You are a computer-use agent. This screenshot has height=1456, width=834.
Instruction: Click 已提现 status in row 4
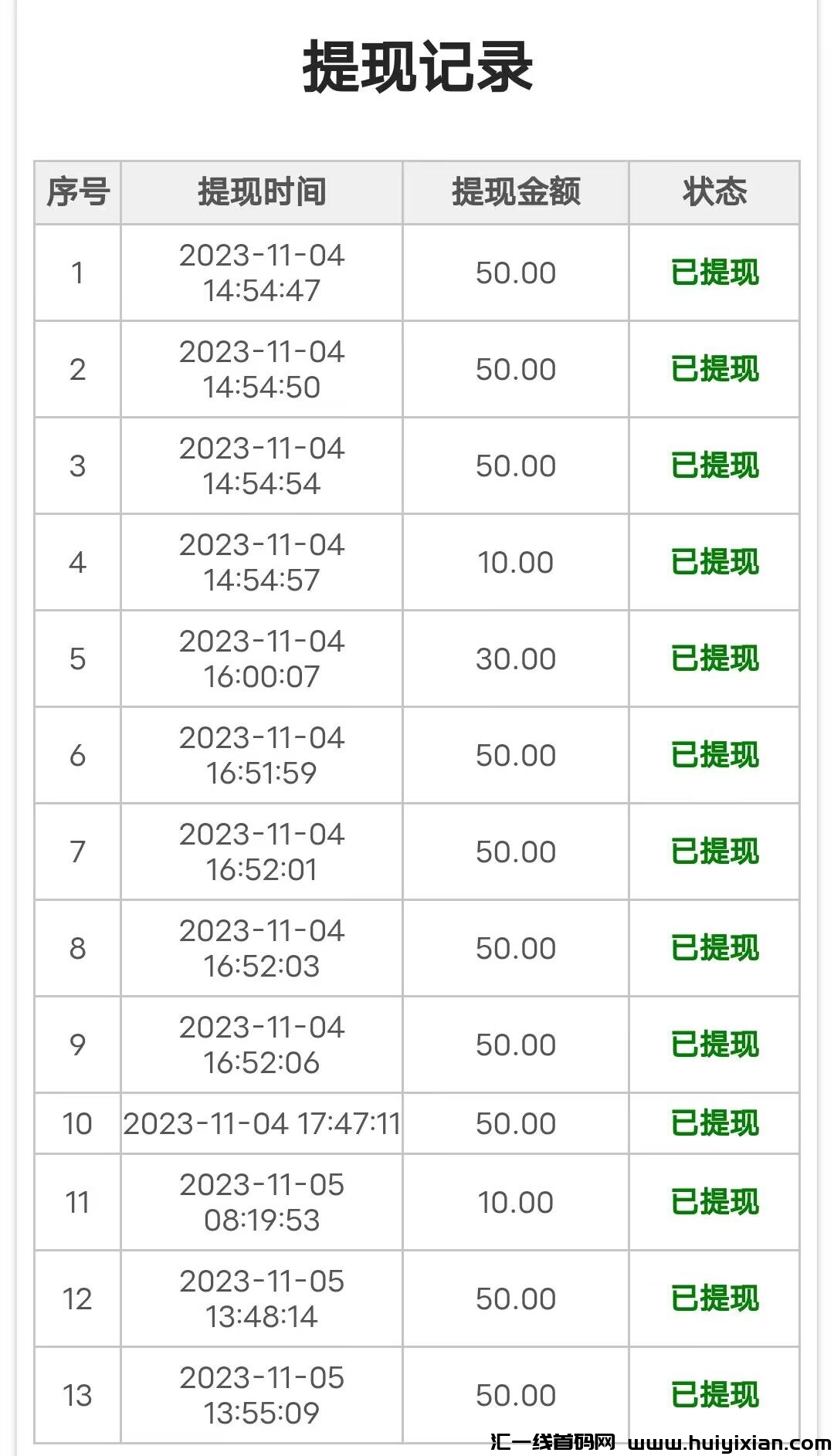coord(714,562)
